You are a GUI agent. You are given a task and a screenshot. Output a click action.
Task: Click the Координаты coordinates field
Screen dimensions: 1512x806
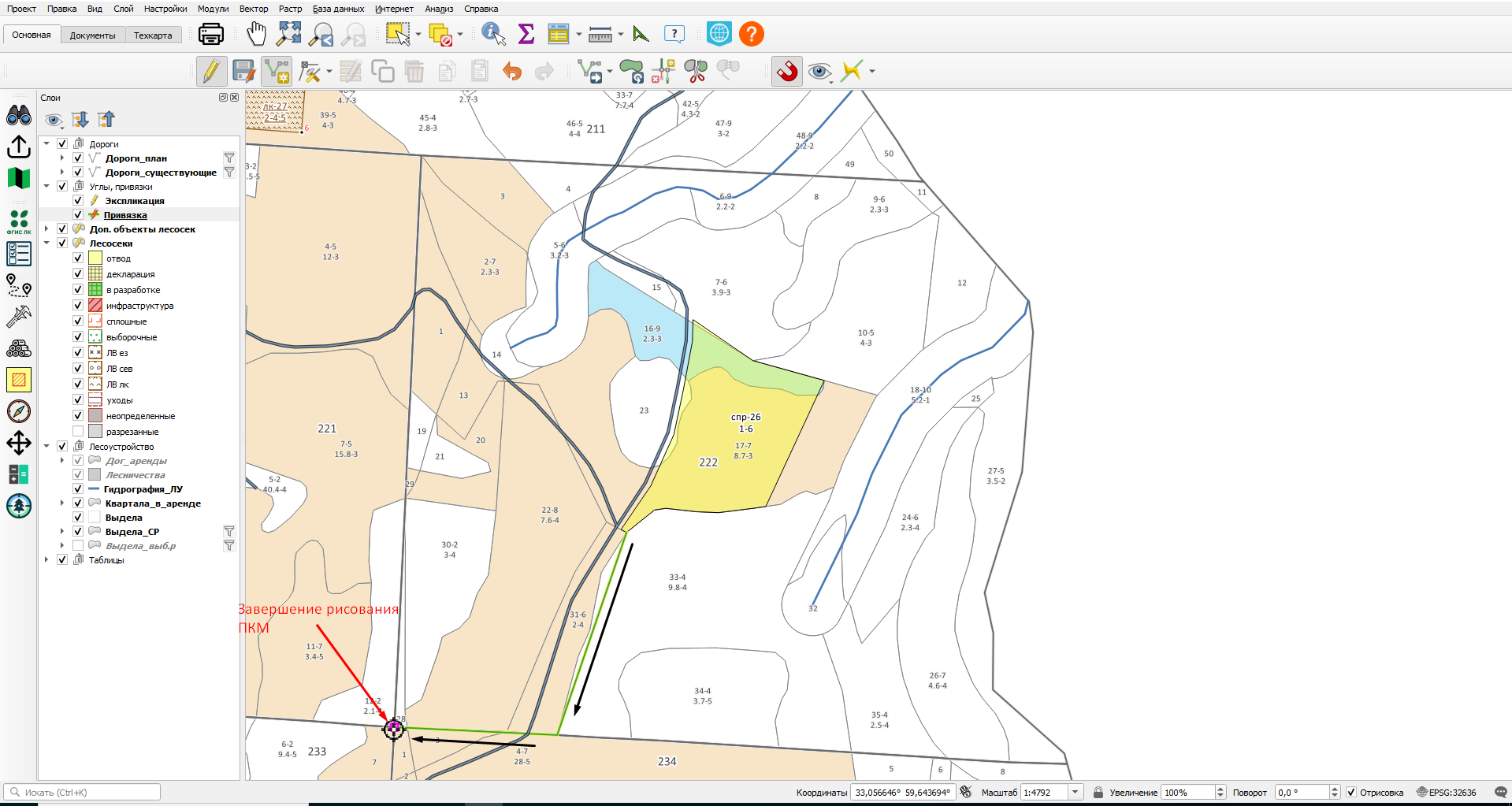pos(904,792)
